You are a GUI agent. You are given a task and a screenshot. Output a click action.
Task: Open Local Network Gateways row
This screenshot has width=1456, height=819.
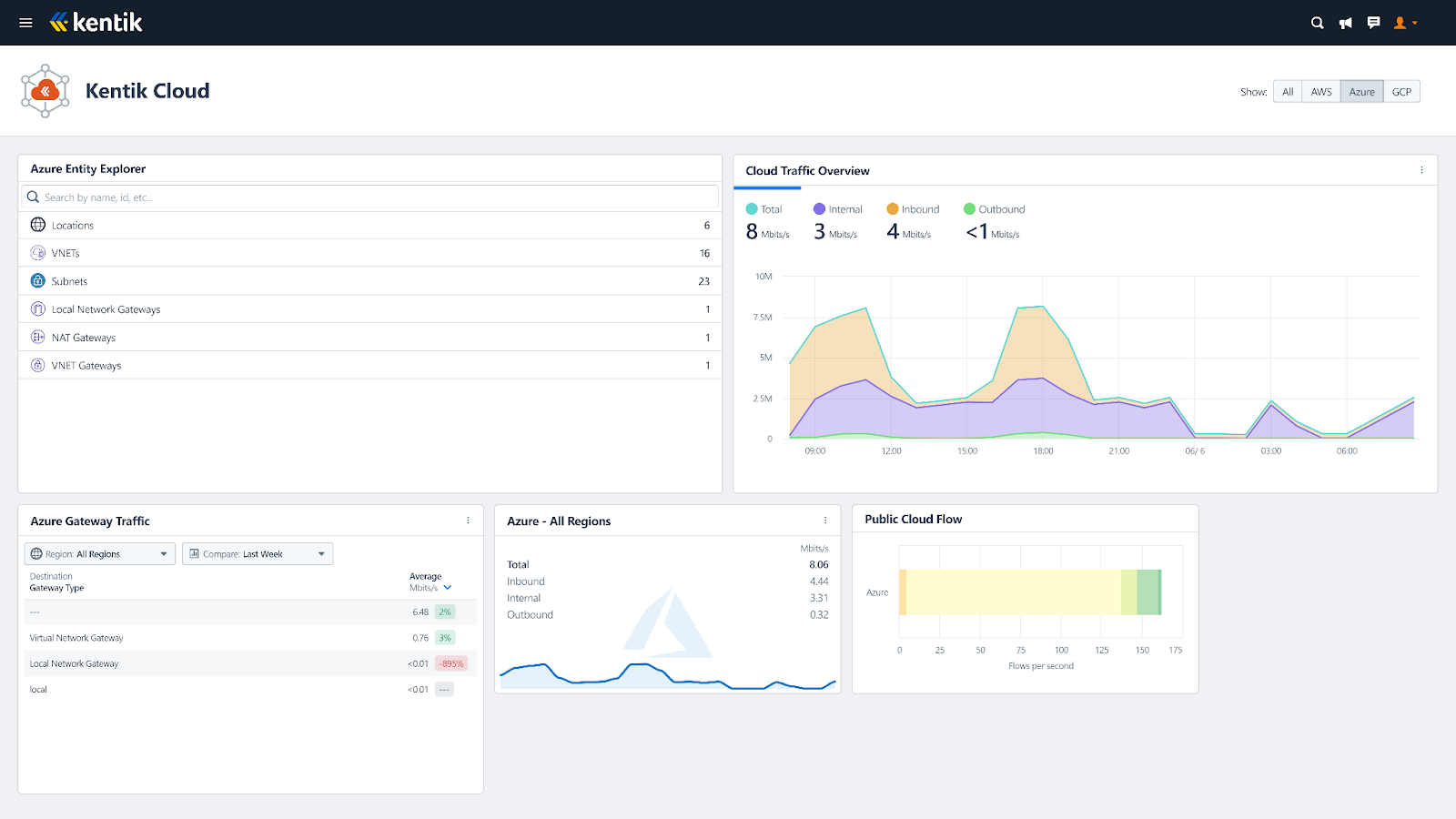[369, 309]
